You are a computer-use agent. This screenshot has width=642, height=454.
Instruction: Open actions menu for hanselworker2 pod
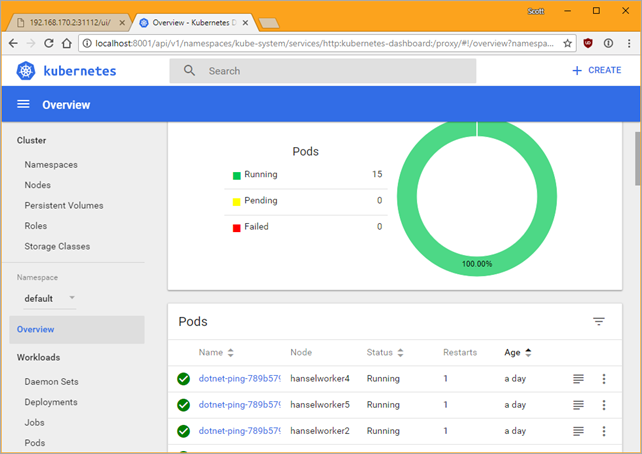click(604, 431)
